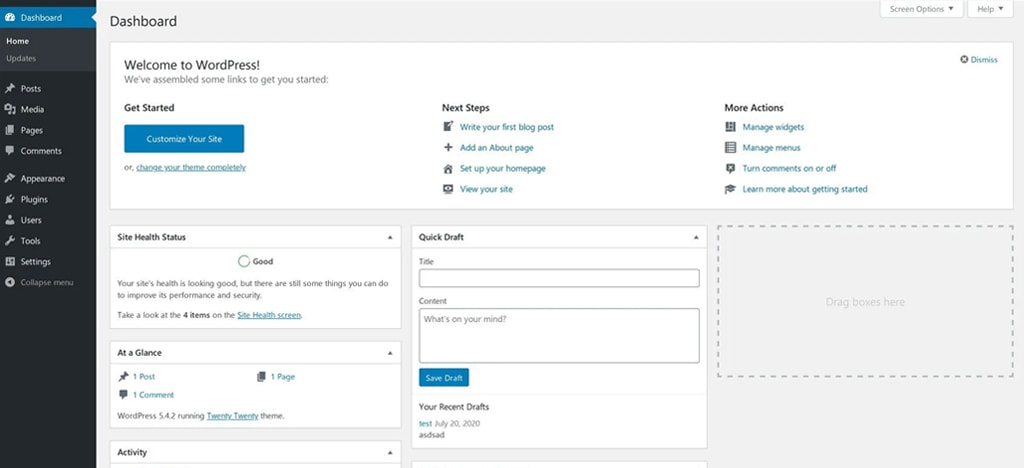This screenshot has width=1024, height=468.
Task: Collapse the Quick Draft box
Action: [696, 238]
